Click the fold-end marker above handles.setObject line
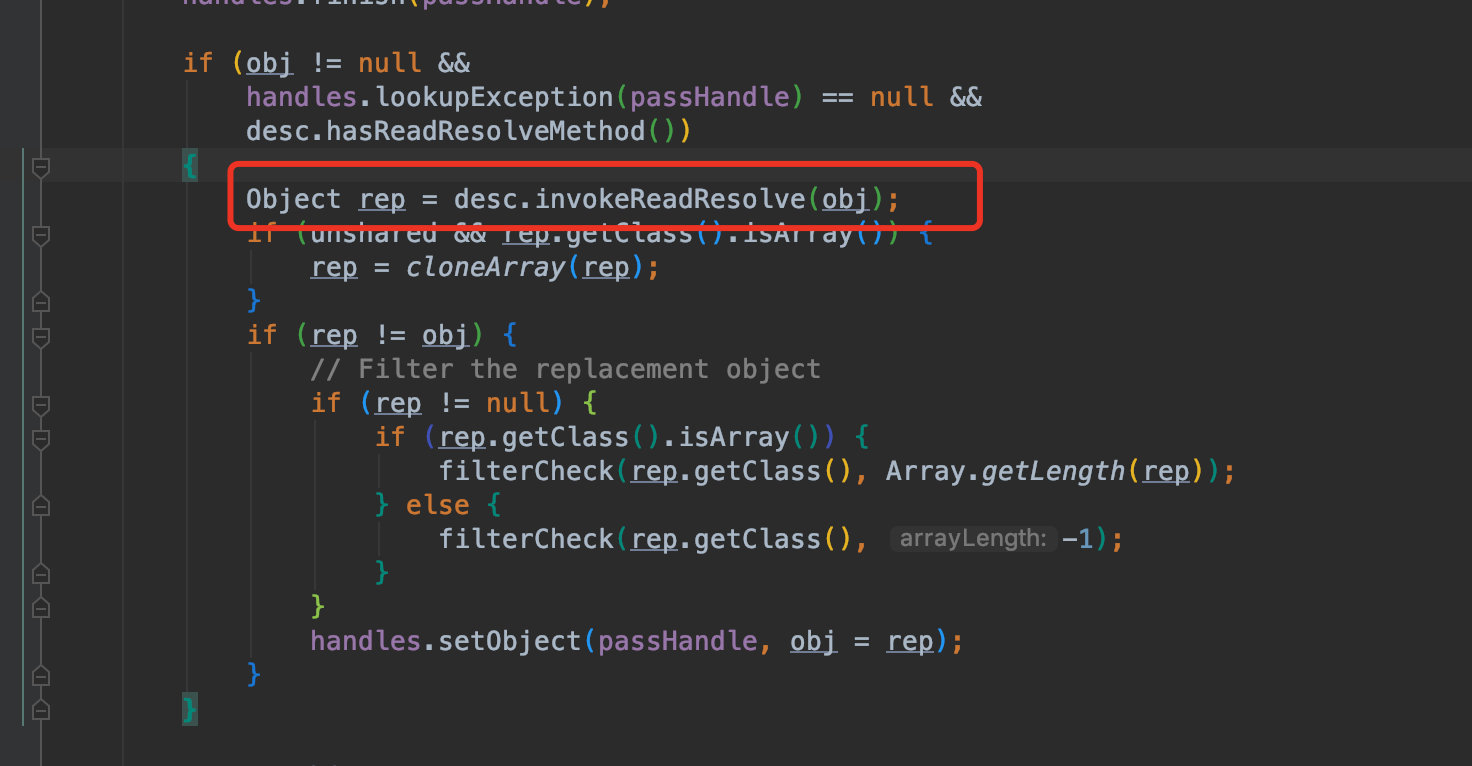The width and height of the screenshot is (1472, 766). click(41, 606)
